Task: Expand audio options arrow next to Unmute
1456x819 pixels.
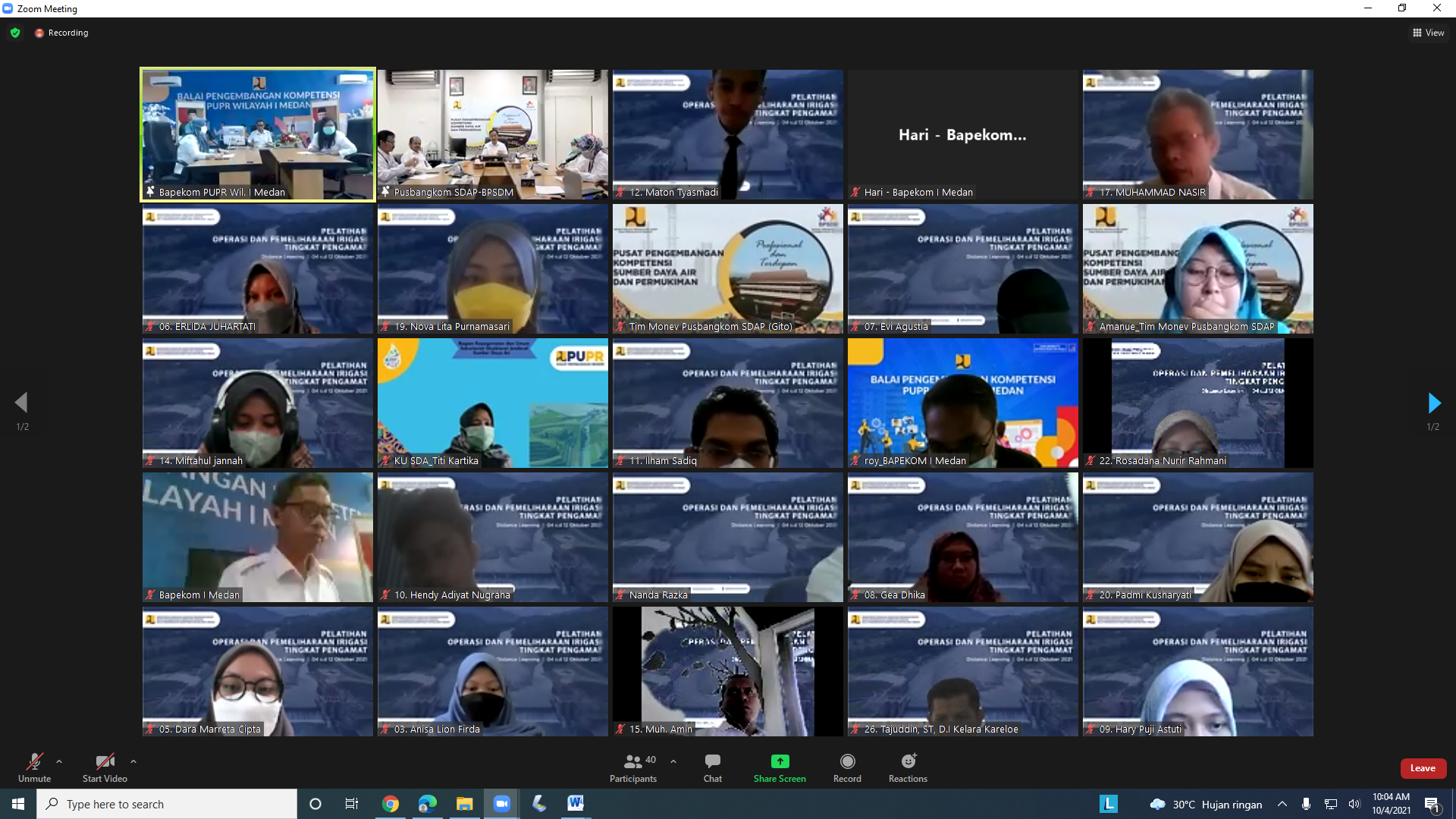Action: point(59,761)
